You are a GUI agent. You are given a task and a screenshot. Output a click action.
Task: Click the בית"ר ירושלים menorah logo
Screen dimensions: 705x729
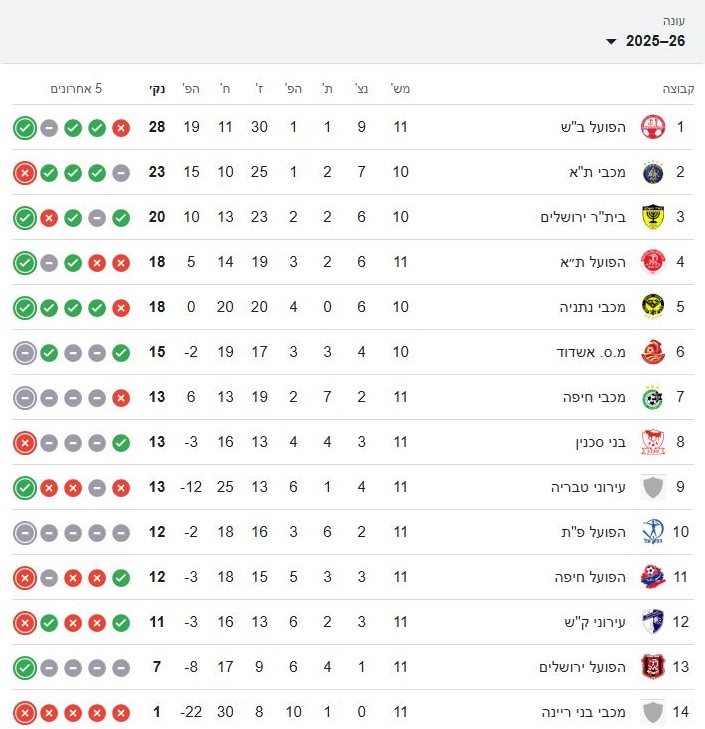[x=652, y=217]
